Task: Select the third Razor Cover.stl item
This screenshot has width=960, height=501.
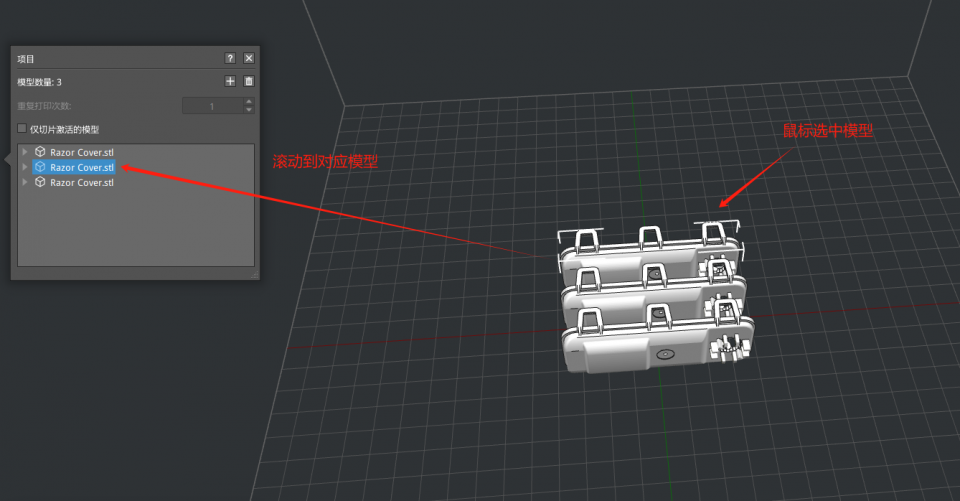Action: 82,183
